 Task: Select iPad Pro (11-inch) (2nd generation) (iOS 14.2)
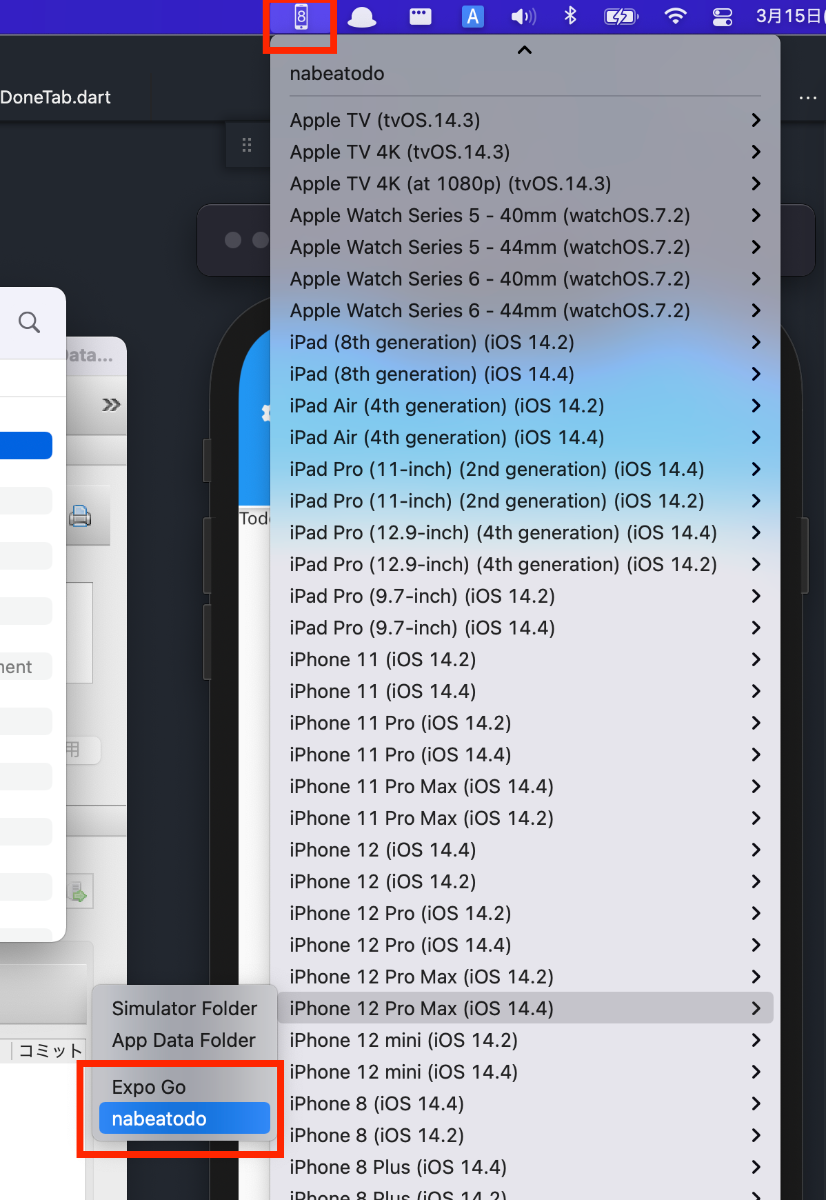click(524, 501)
